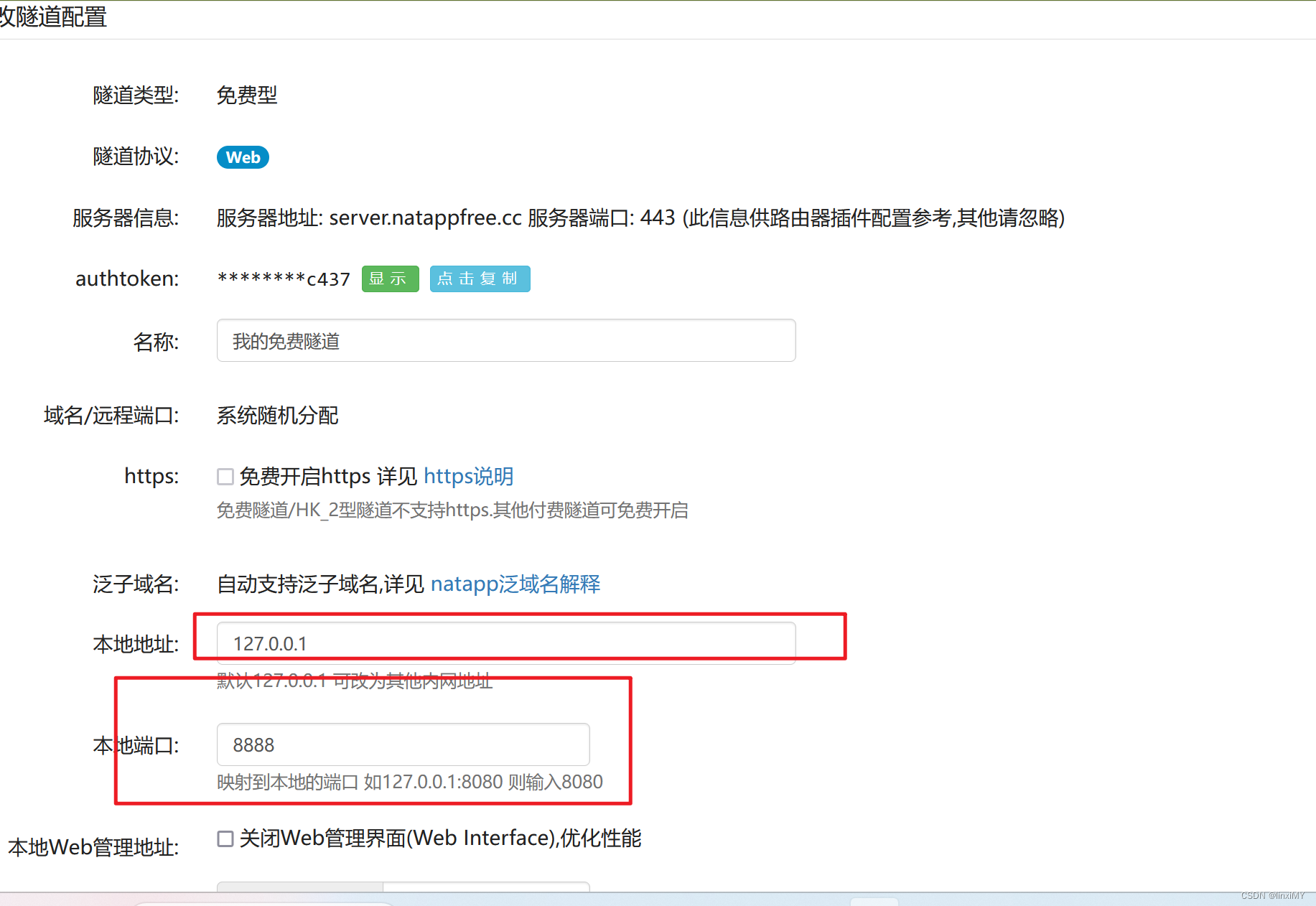This screenshot has width=1316, height=906.
Task: Enable the 免费开启https checkbox
Action: pos(225,477)
